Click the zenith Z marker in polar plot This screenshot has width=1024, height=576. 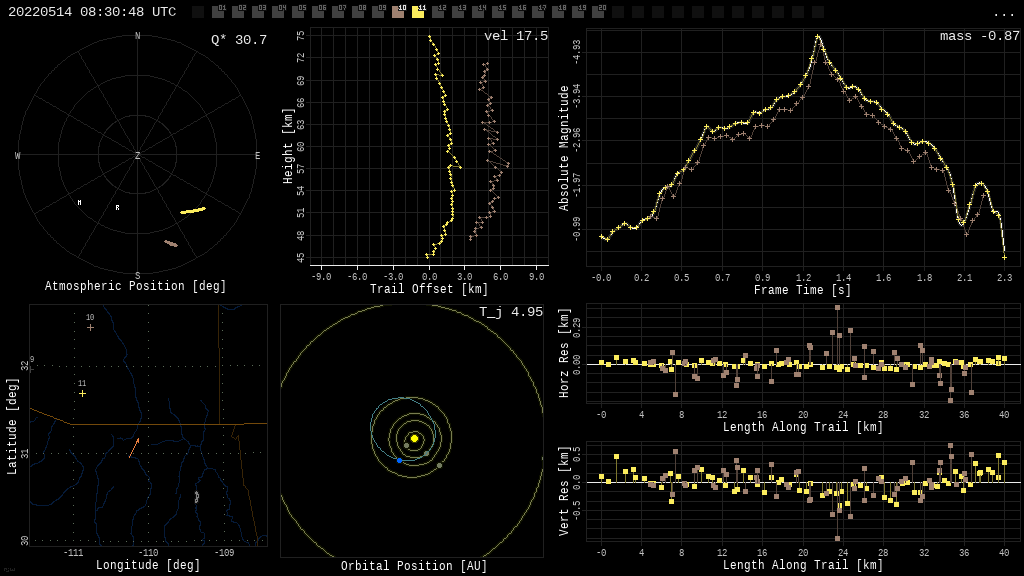coord(138,156)
